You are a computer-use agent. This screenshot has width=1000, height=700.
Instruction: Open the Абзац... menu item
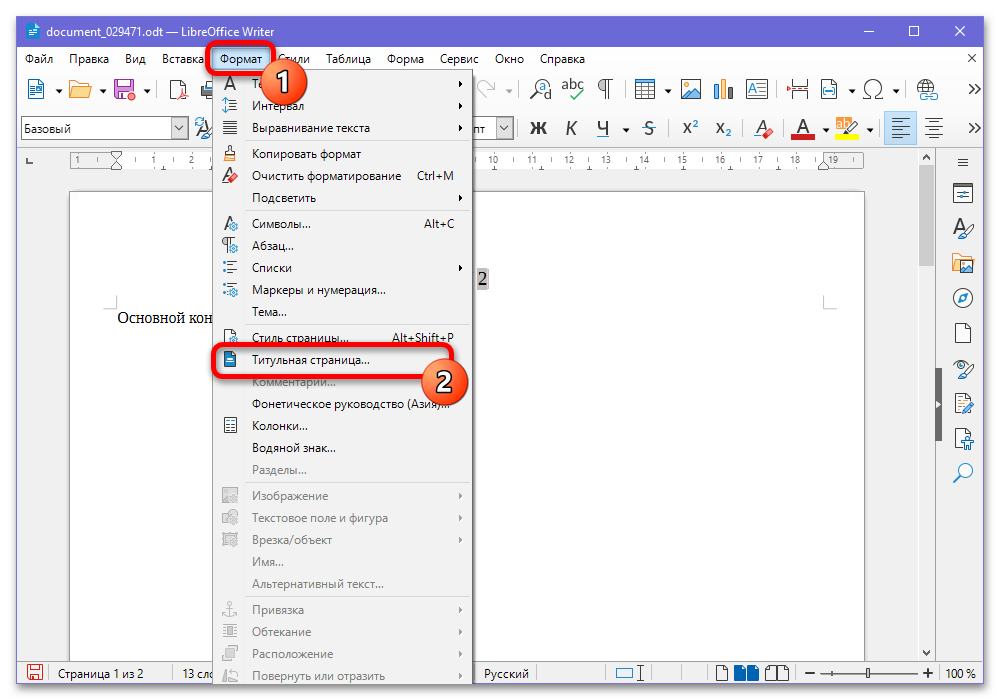point(343,246)
